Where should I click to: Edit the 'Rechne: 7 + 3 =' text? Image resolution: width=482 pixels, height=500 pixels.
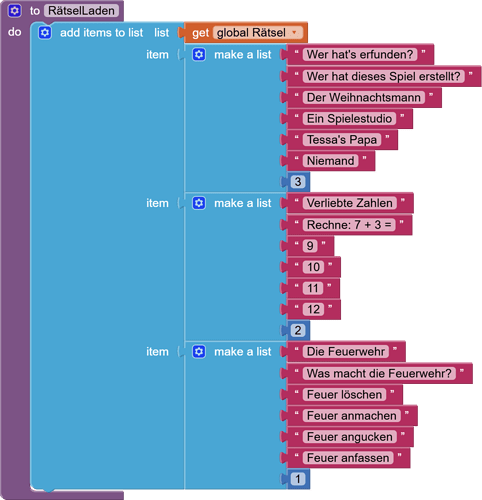(349, 225)
